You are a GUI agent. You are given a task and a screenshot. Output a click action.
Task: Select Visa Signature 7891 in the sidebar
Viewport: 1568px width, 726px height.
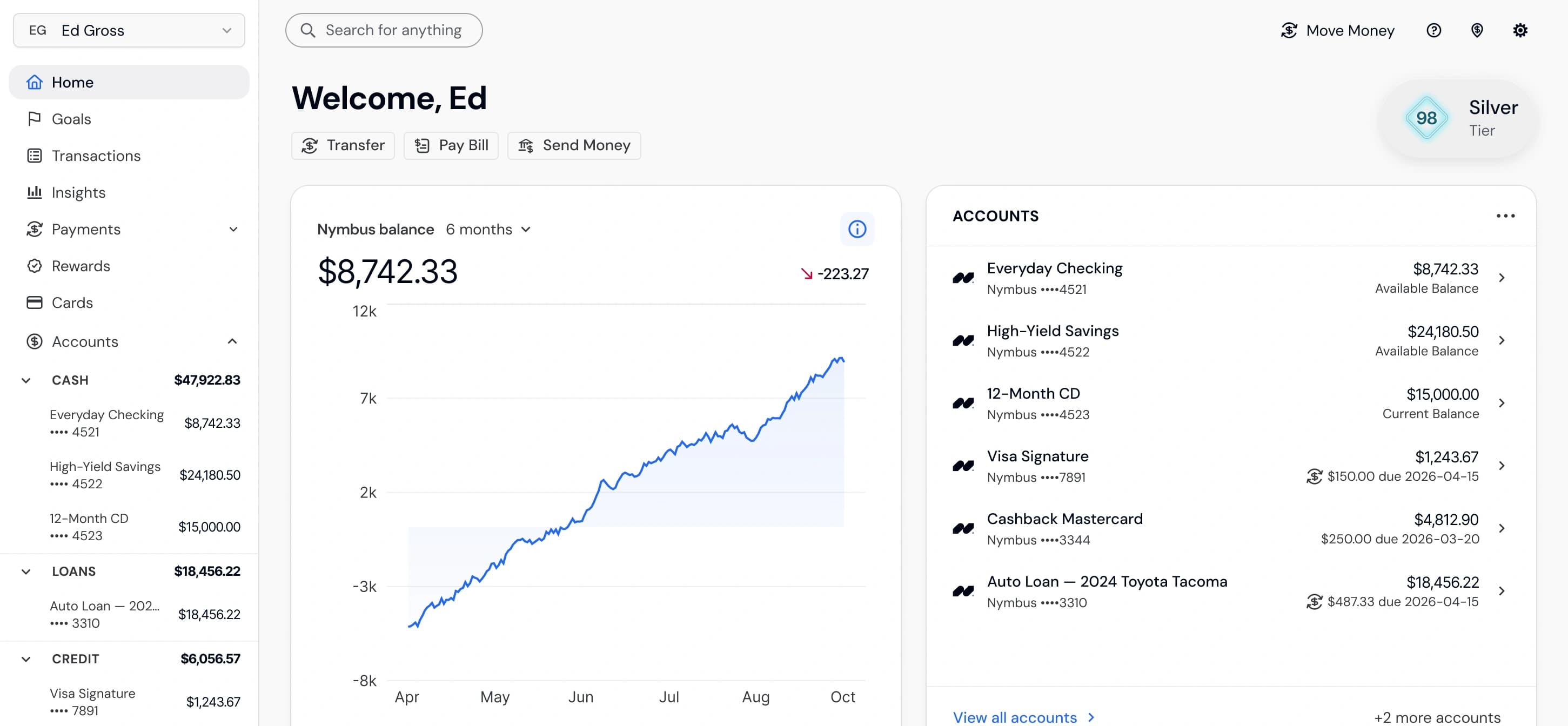129,702
